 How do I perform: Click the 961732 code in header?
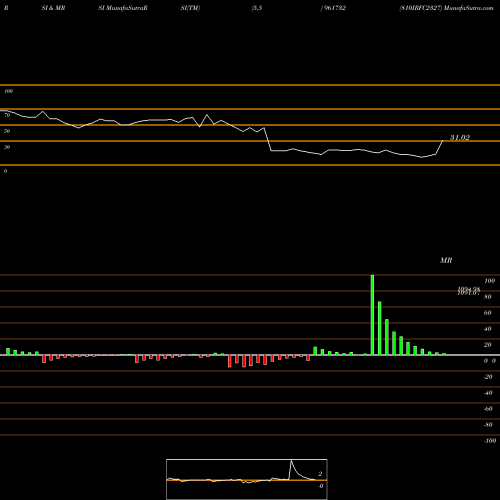(335, 8)
